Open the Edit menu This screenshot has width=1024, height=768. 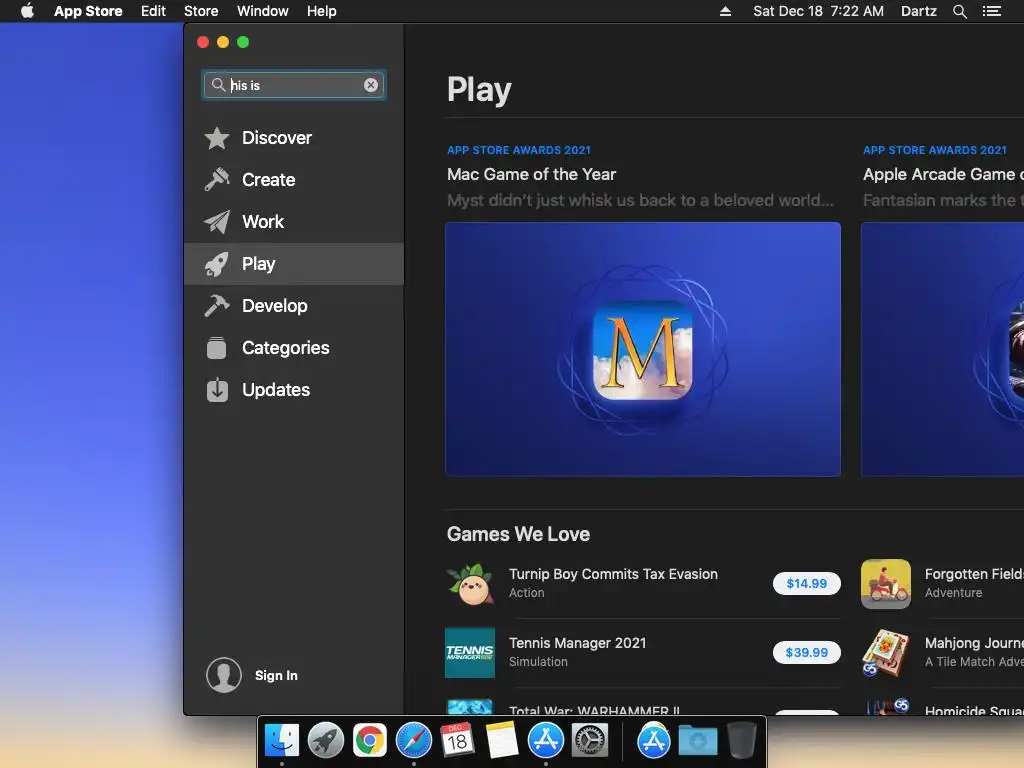(153, 11)
